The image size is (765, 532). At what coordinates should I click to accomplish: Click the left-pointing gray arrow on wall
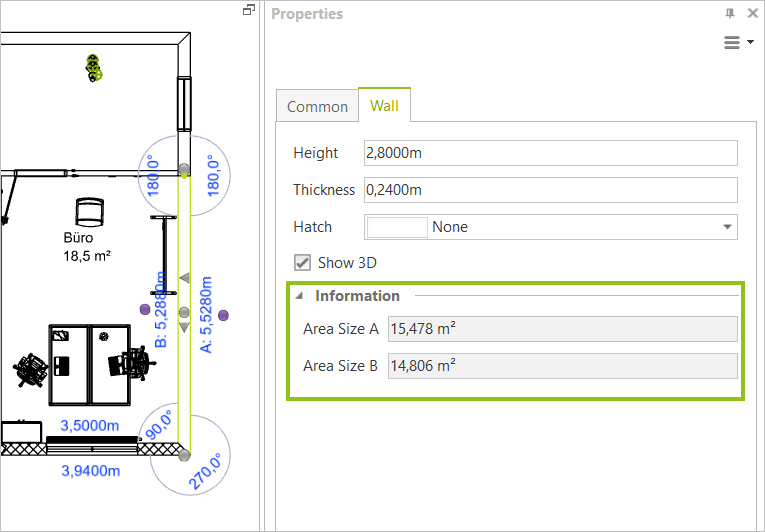(184, 278)
